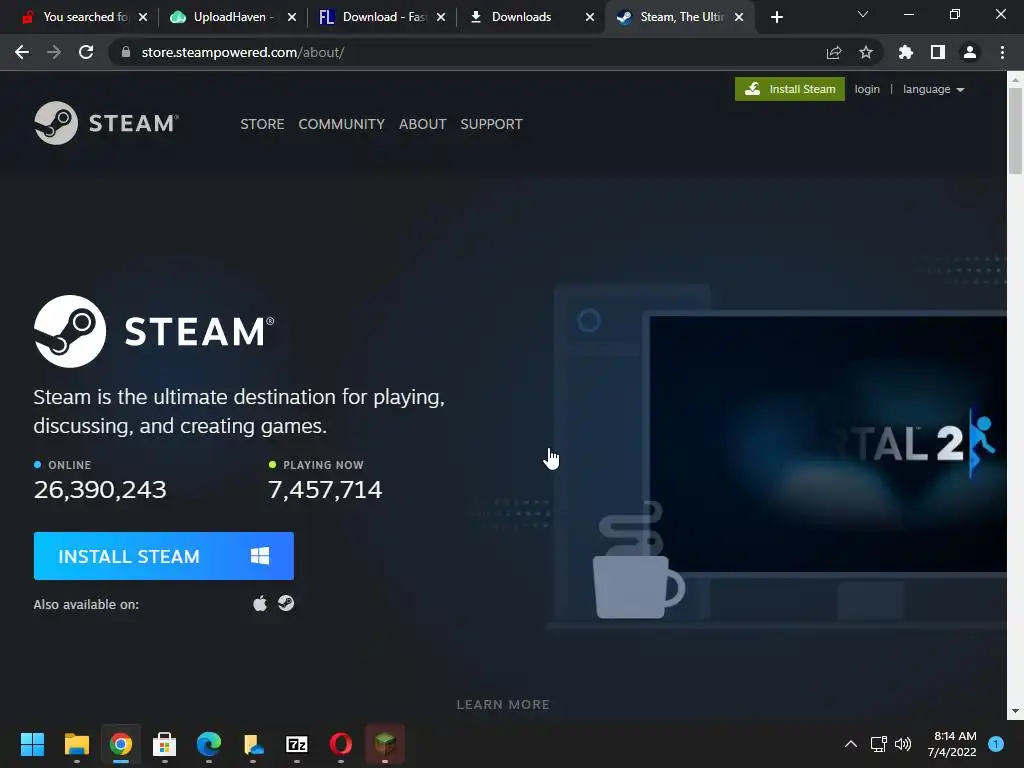Show hidden system tray icons
This screenshot has height=768, width=1024.
[851, 743]
